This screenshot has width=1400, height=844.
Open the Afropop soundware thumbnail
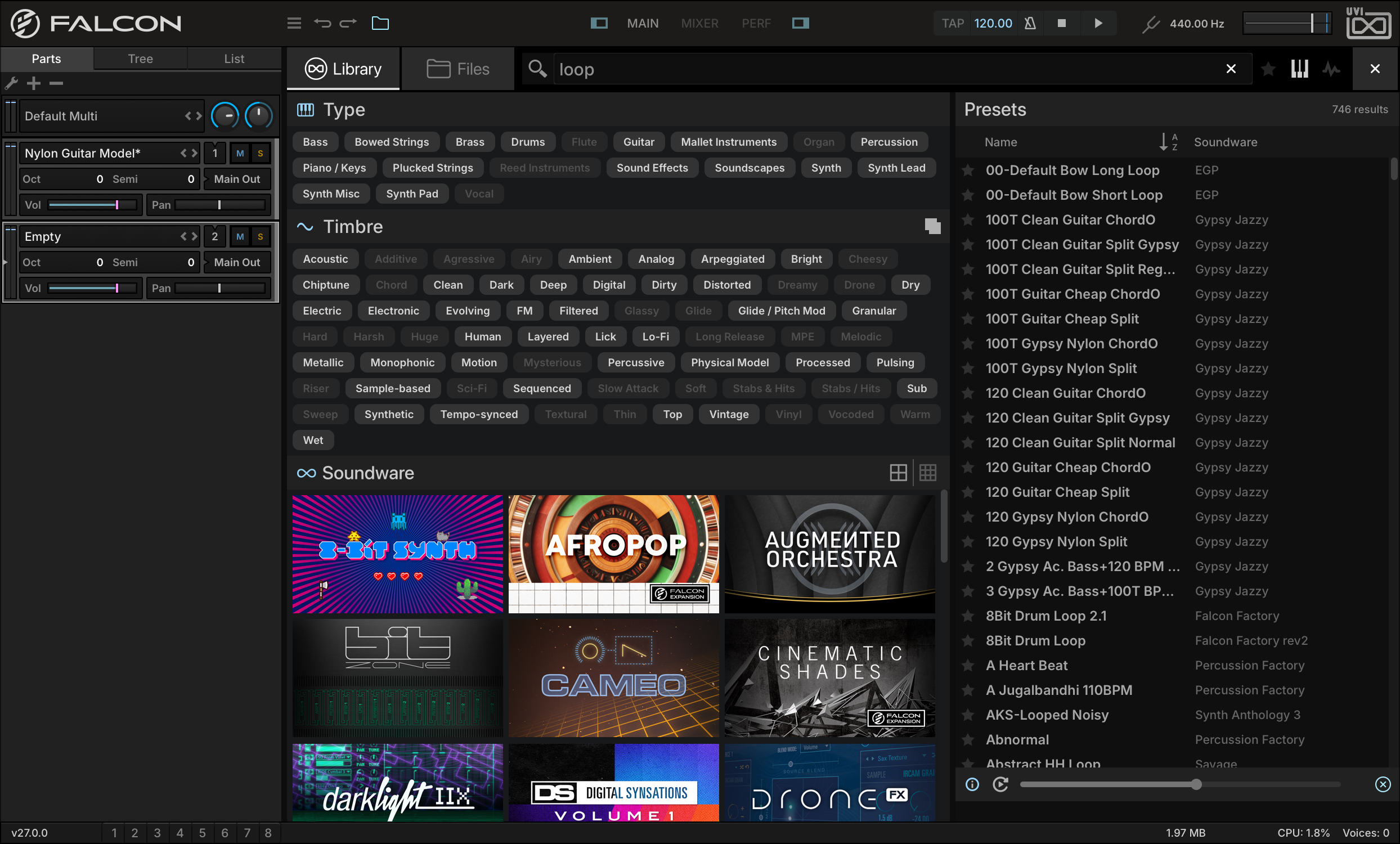click(x=614, y=554)
